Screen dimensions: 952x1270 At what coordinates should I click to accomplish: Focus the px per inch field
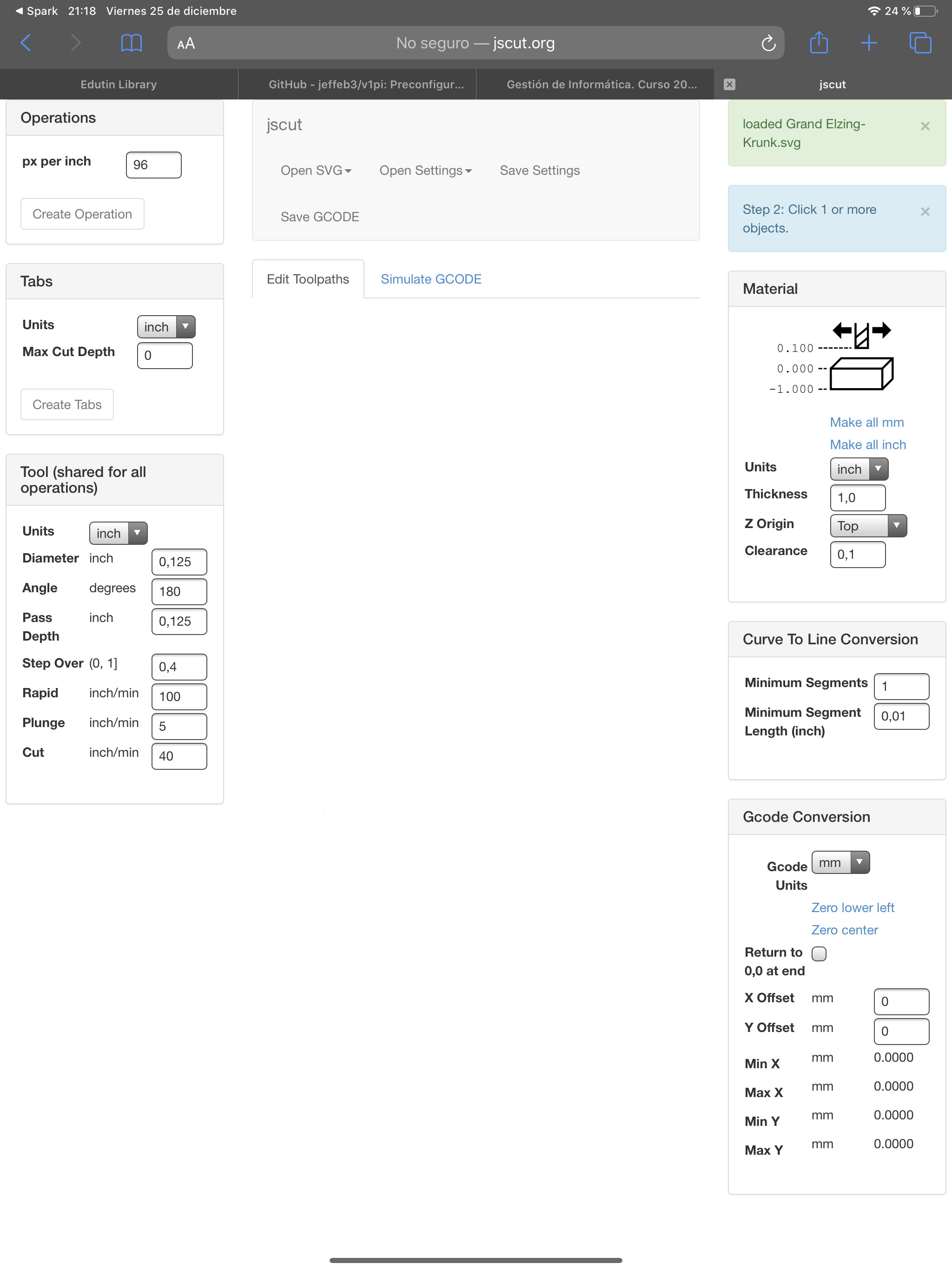pos(154,165)
